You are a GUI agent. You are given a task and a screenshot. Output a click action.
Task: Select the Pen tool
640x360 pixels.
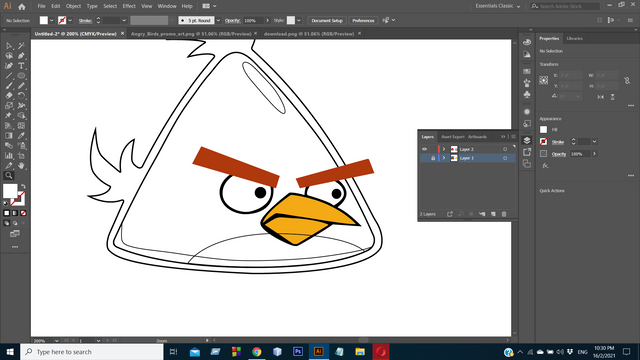tap(21, 56)
